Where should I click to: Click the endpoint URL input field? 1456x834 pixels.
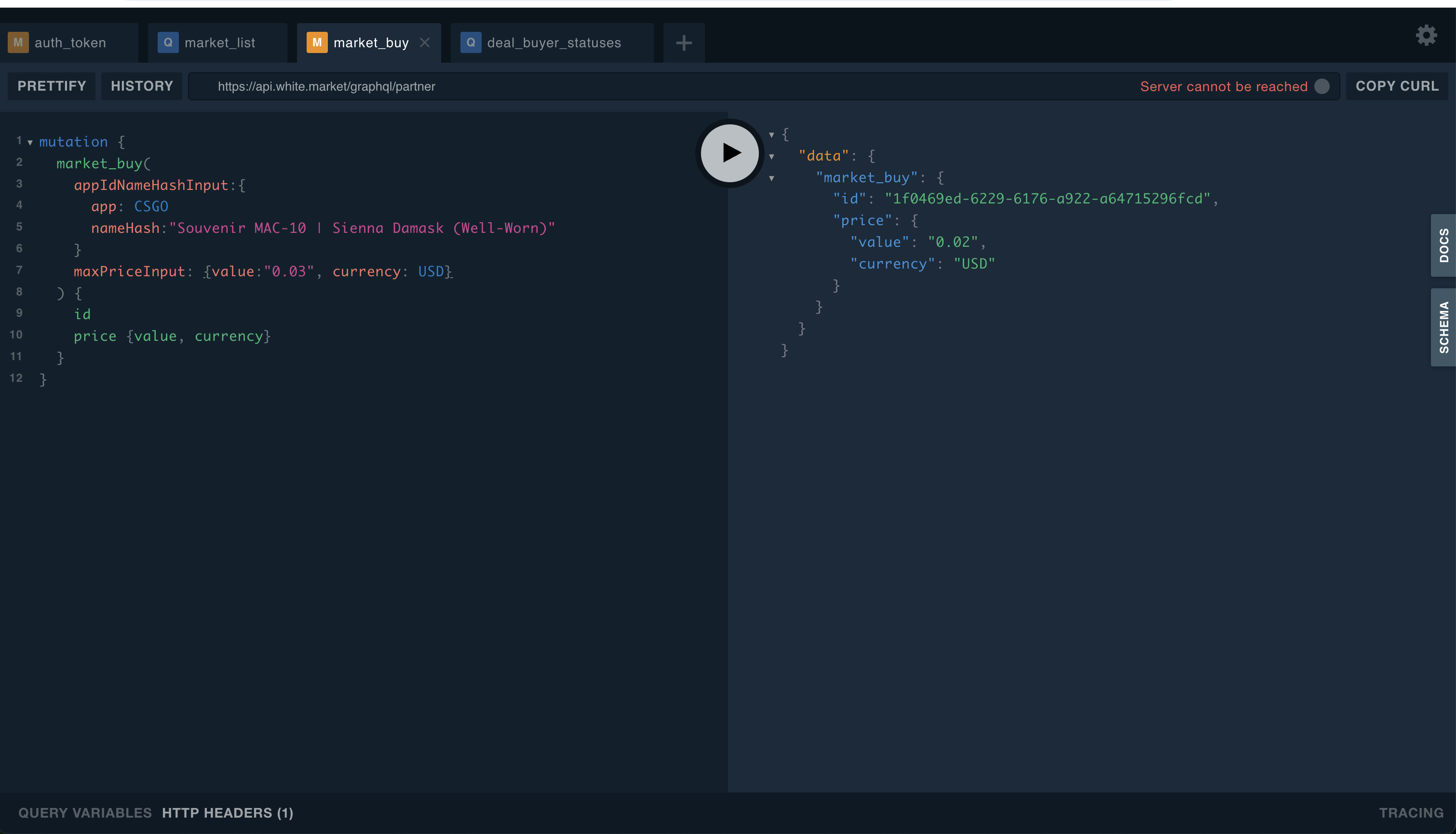(x=630, y=86)
